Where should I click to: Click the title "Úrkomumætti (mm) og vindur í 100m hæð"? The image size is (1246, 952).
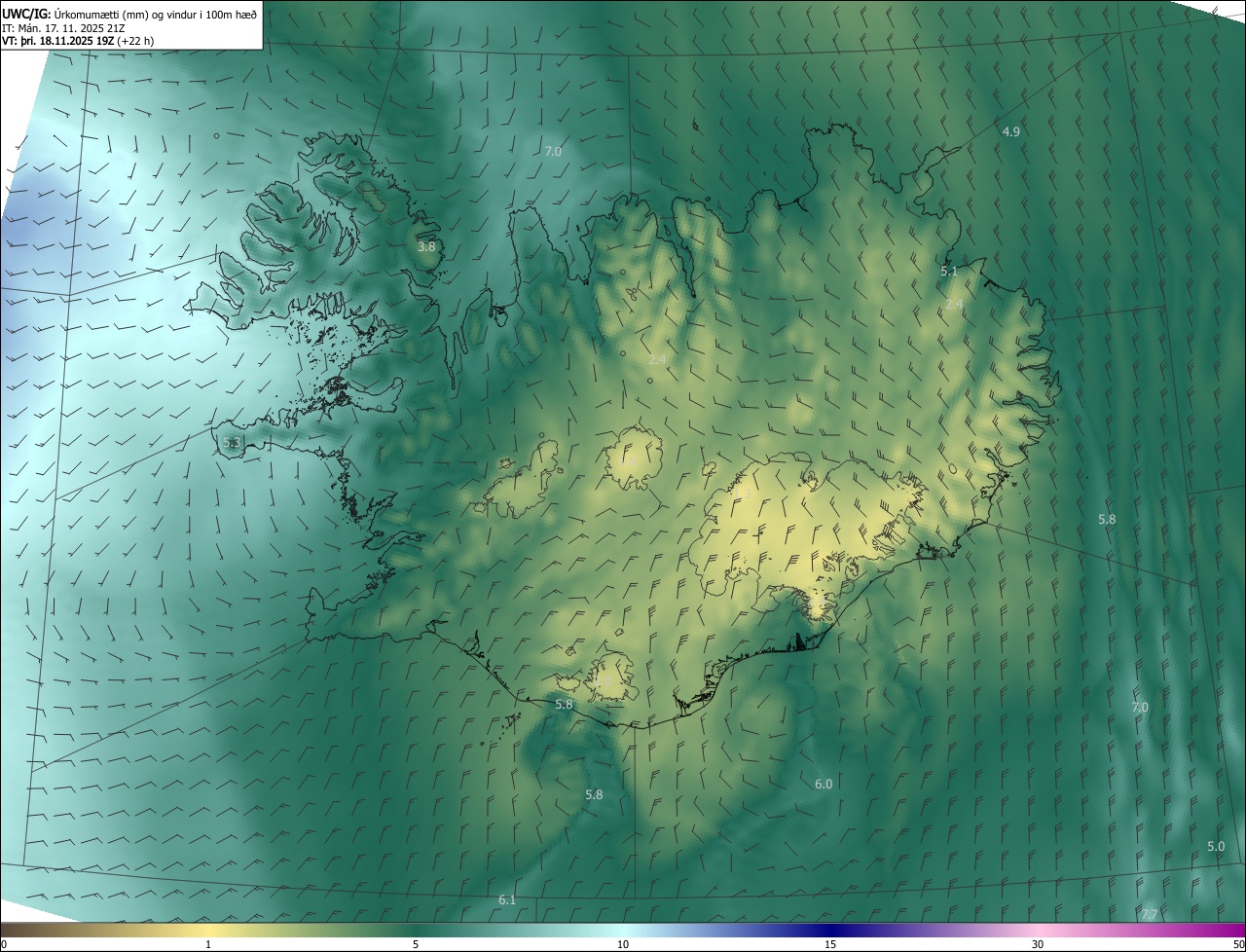(x=155, y=14)
